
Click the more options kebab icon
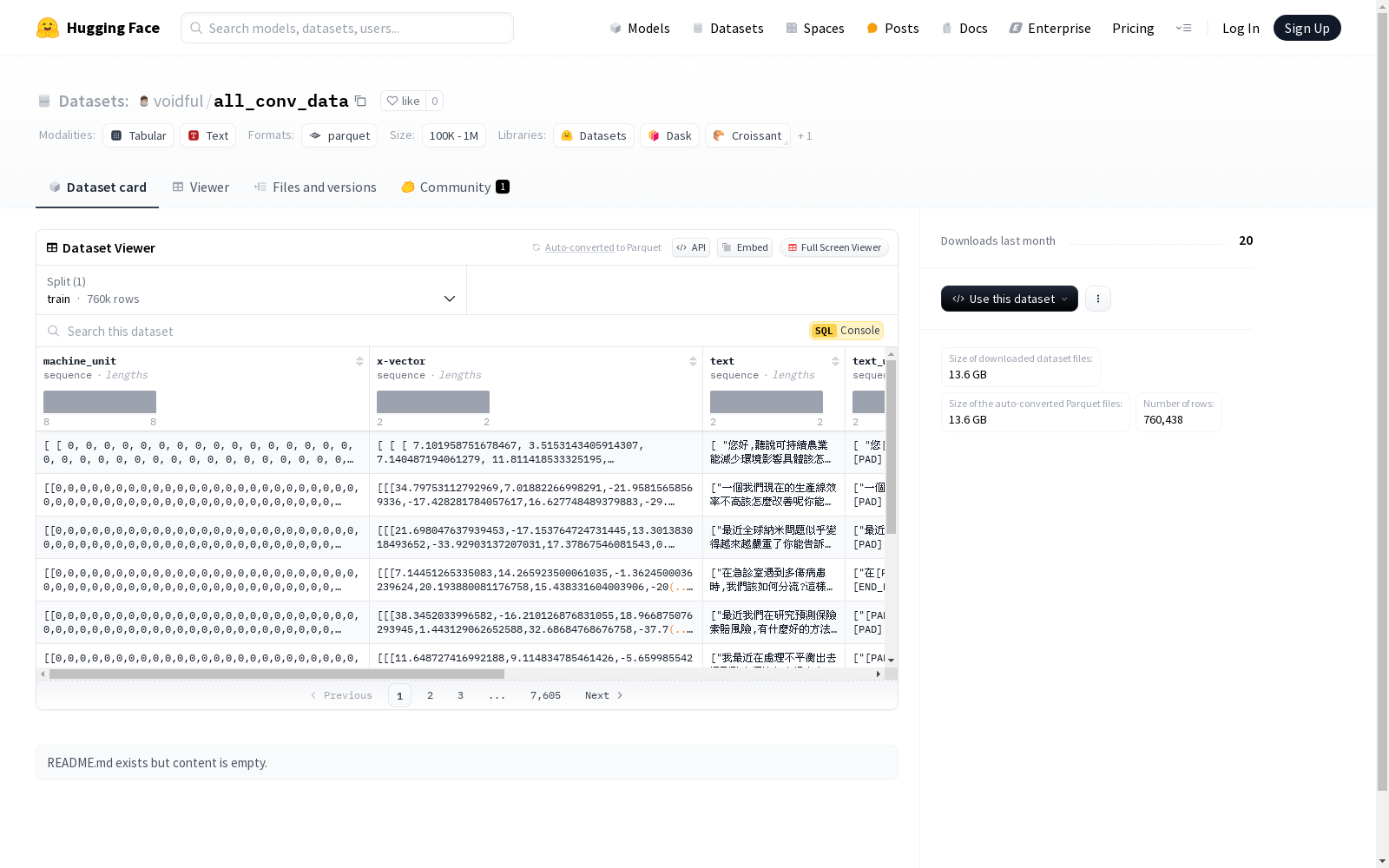(x=1098, y=299)
